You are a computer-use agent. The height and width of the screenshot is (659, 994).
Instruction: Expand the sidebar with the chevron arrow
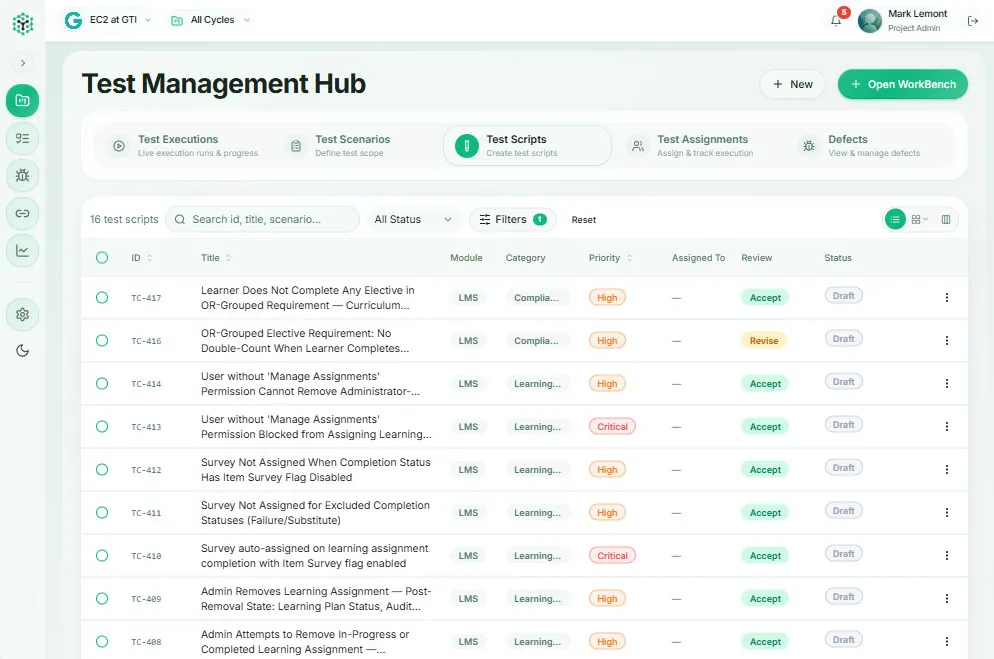pos(23,63)
